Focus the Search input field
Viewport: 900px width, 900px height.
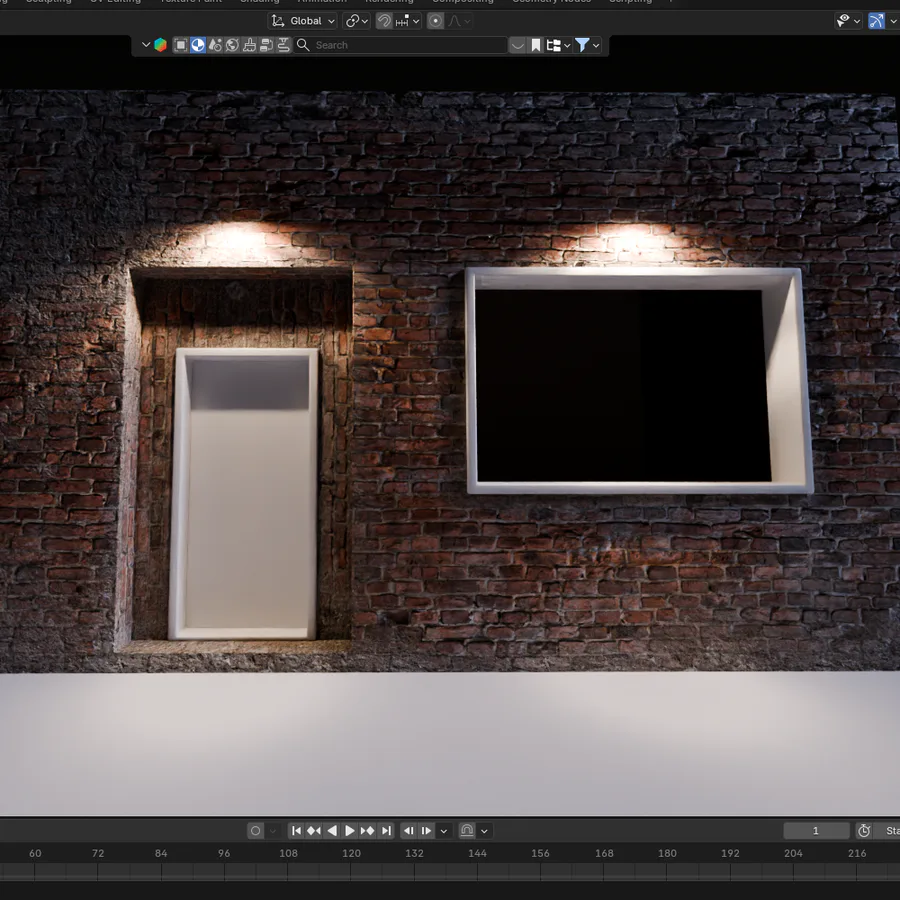click(401, 45)
